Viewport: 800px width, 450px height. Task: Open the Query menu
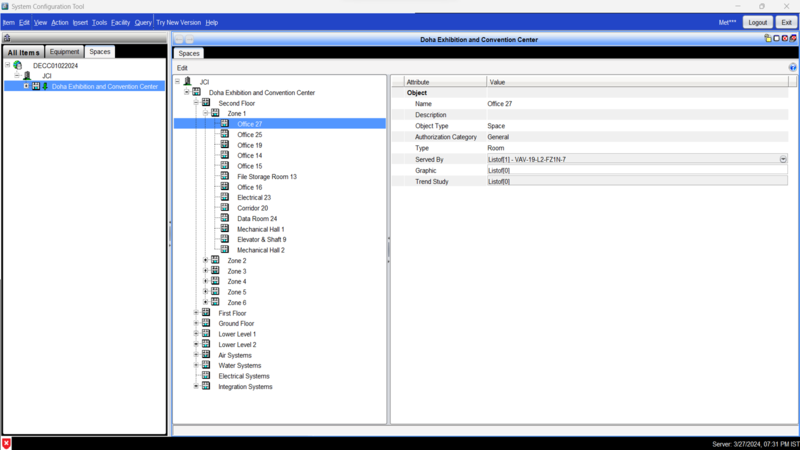coord(143,22)
